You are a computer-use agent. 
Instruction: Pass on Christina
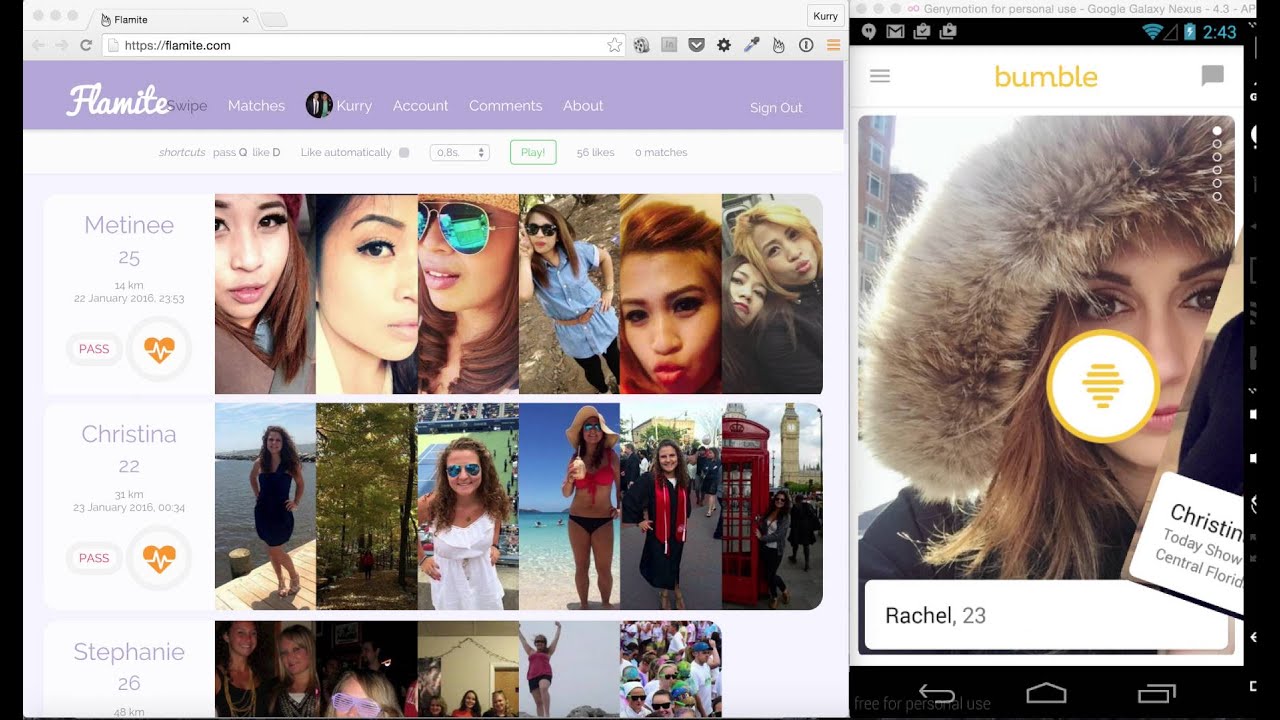click(x=94, y=558)
